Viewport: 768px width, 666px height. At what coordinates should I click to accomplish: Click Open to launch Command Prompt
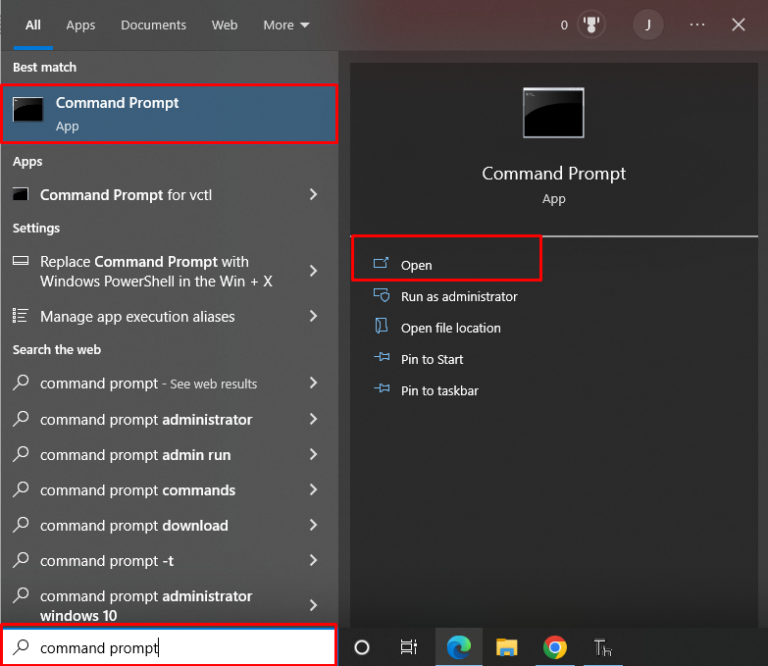416,265
